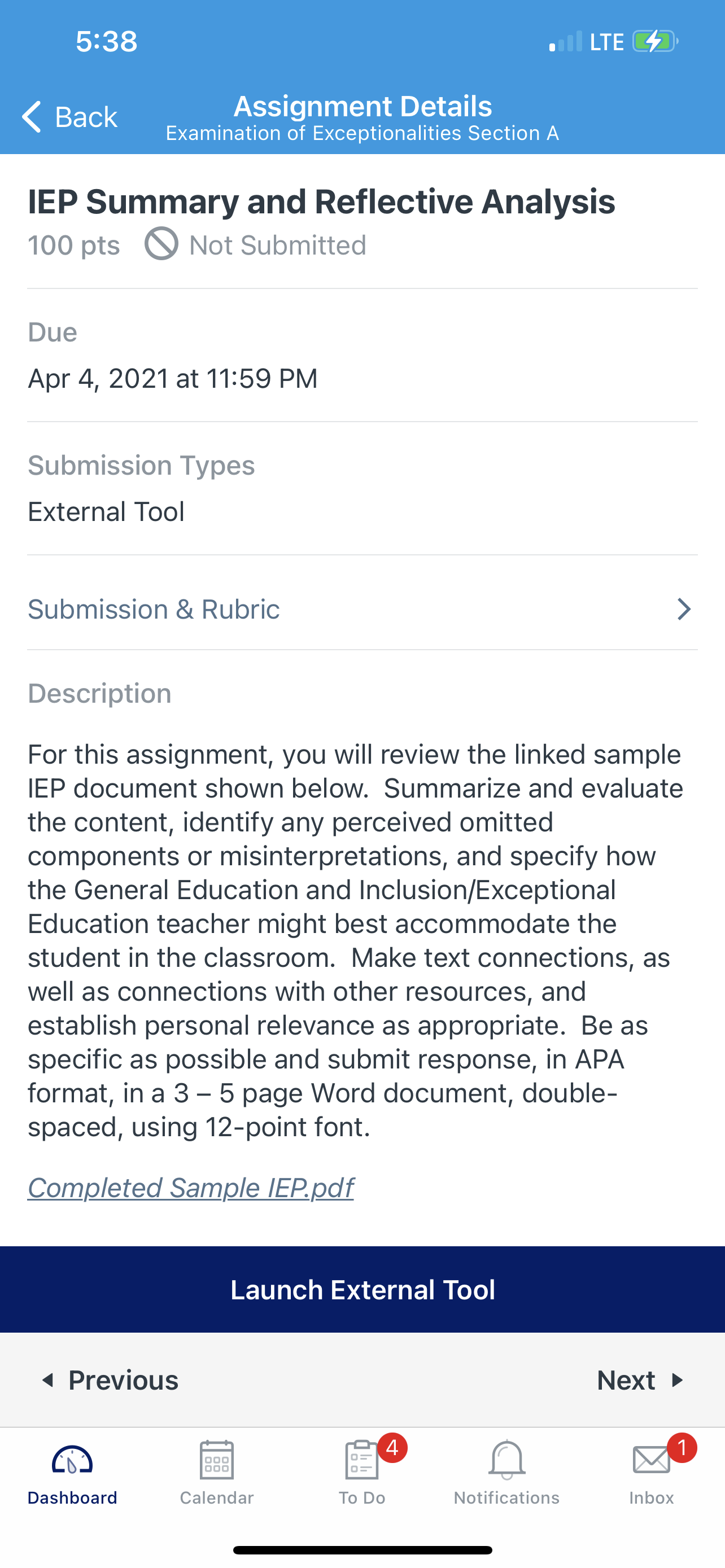Tap the Back text label
Screen dimensions: 725x1568
pyautogui.click(x=86, y=117)
